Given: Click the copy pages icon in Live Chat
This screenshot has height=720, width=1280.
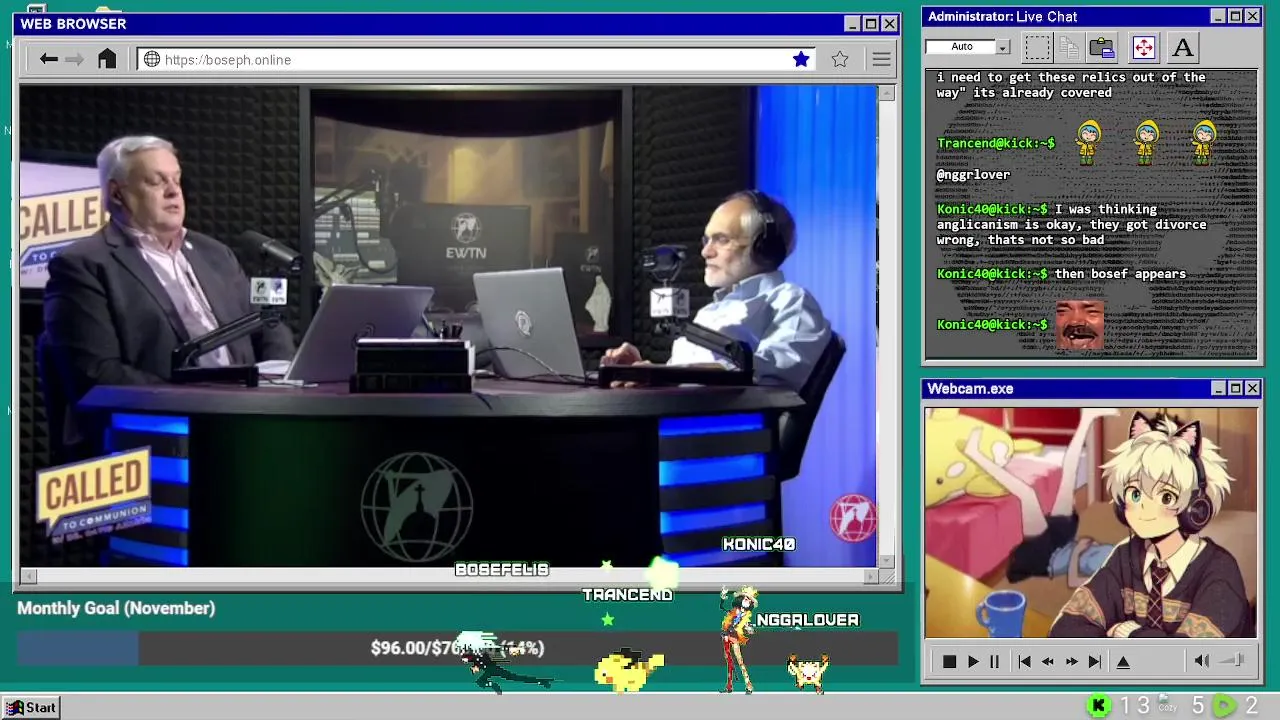Looking at the screenshot, I should 1069,47.
